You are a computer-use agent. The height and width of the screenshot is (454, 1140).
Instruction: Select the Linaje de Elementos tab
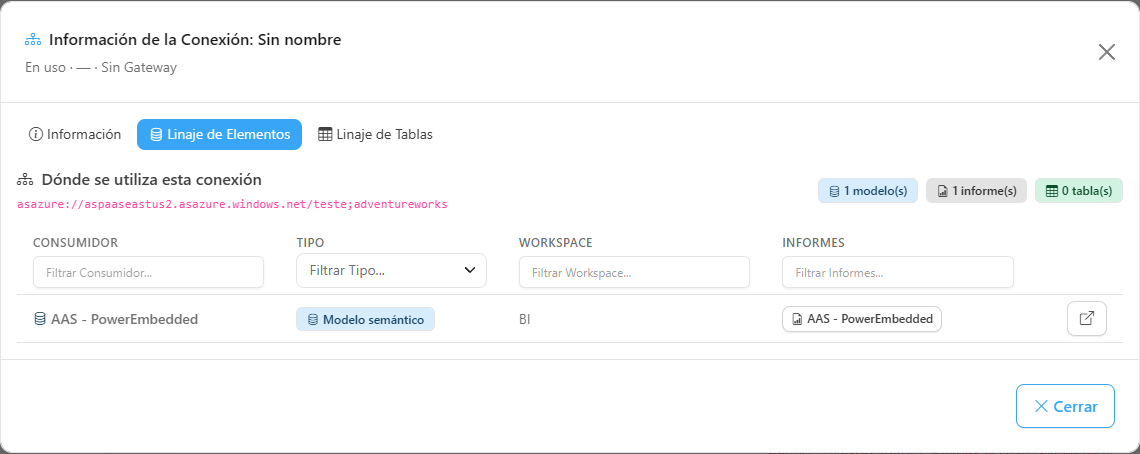pos(220,135)
